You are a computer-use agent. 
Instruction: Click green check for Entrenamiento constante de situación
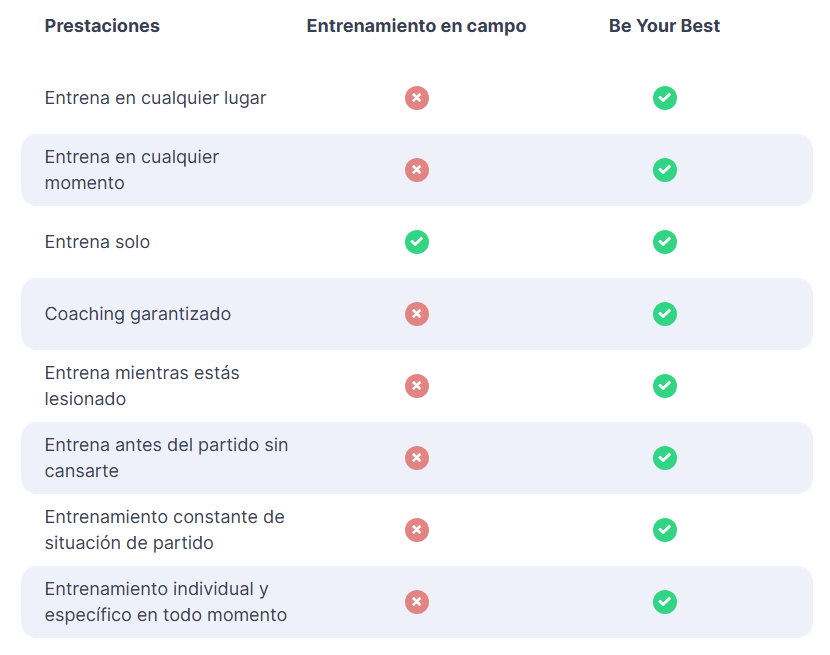click(664, 530)
